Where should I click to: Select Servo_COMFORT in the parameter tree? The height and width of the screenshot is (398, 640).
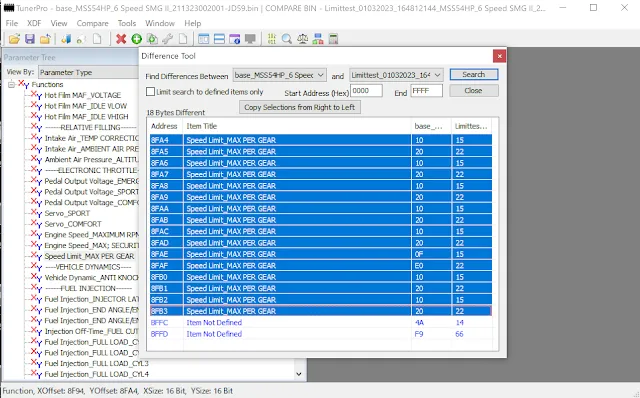click(73, 224)
